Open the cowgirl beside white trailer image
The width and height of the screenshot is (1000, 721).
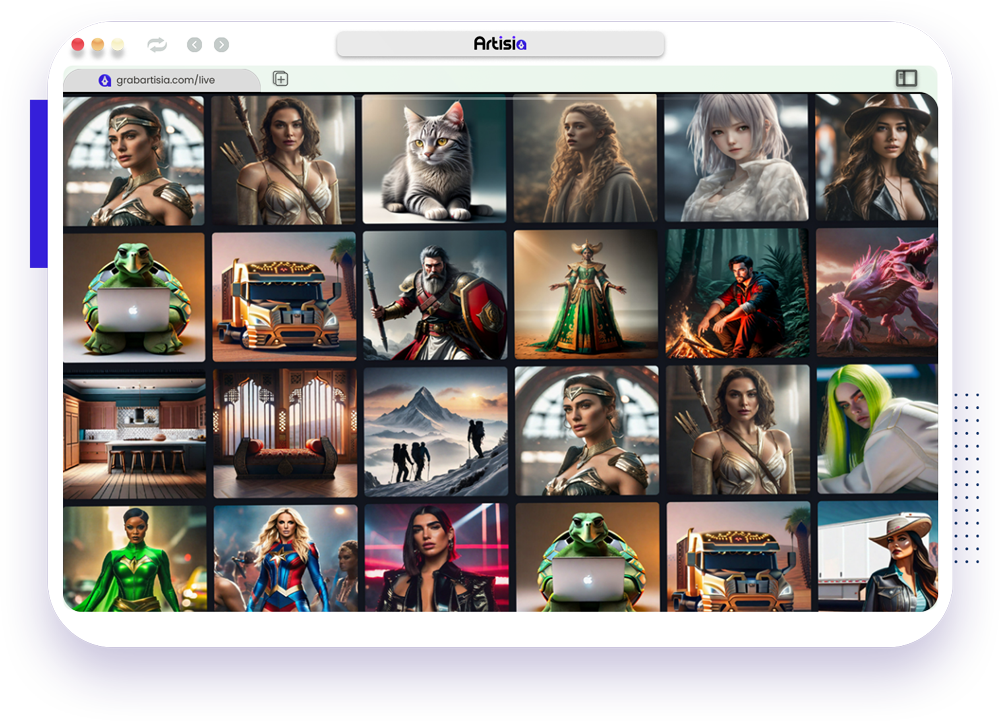pyautogui.click(x=878, y=556)
